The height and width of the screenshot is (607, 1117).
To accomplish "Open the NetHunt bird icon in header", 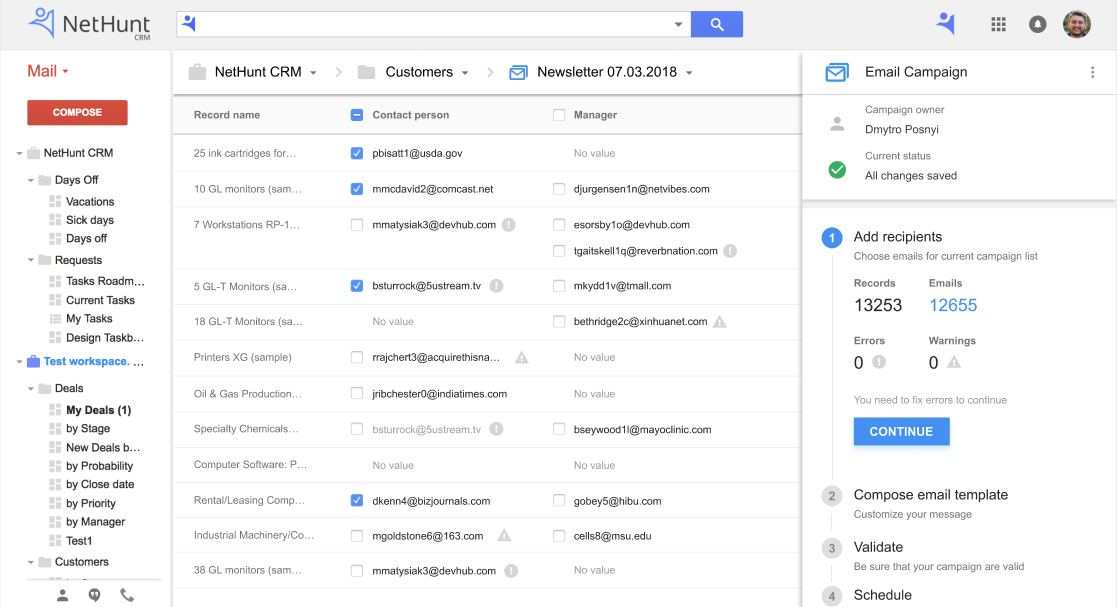I will (x=945, y=24).
